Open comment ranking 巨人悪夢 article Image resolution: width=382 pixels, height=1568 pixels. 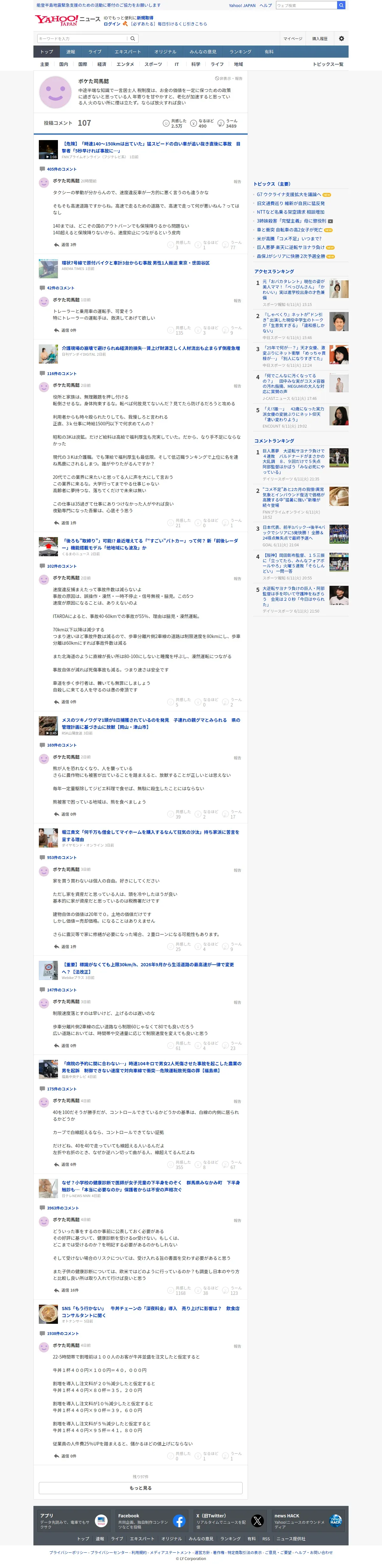click(294, 461)
